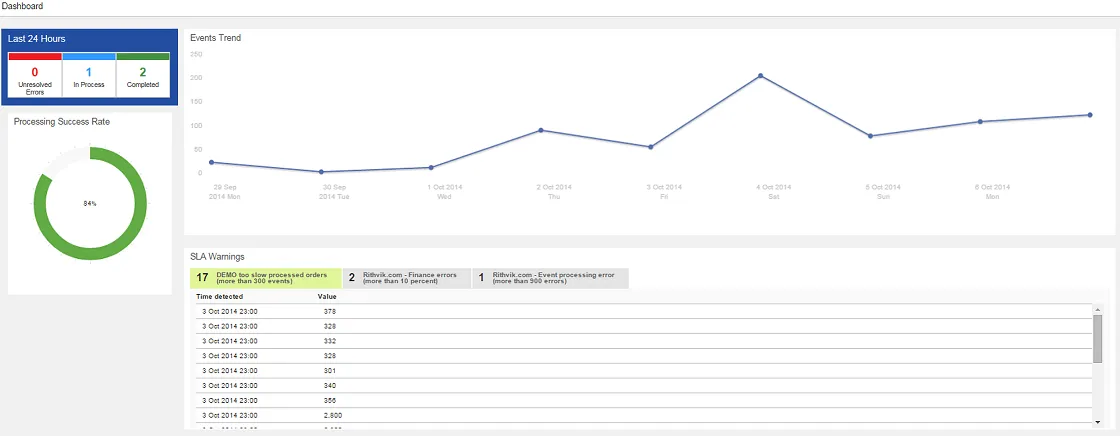Click the SLA table scrollbar up arrow

1097,309
